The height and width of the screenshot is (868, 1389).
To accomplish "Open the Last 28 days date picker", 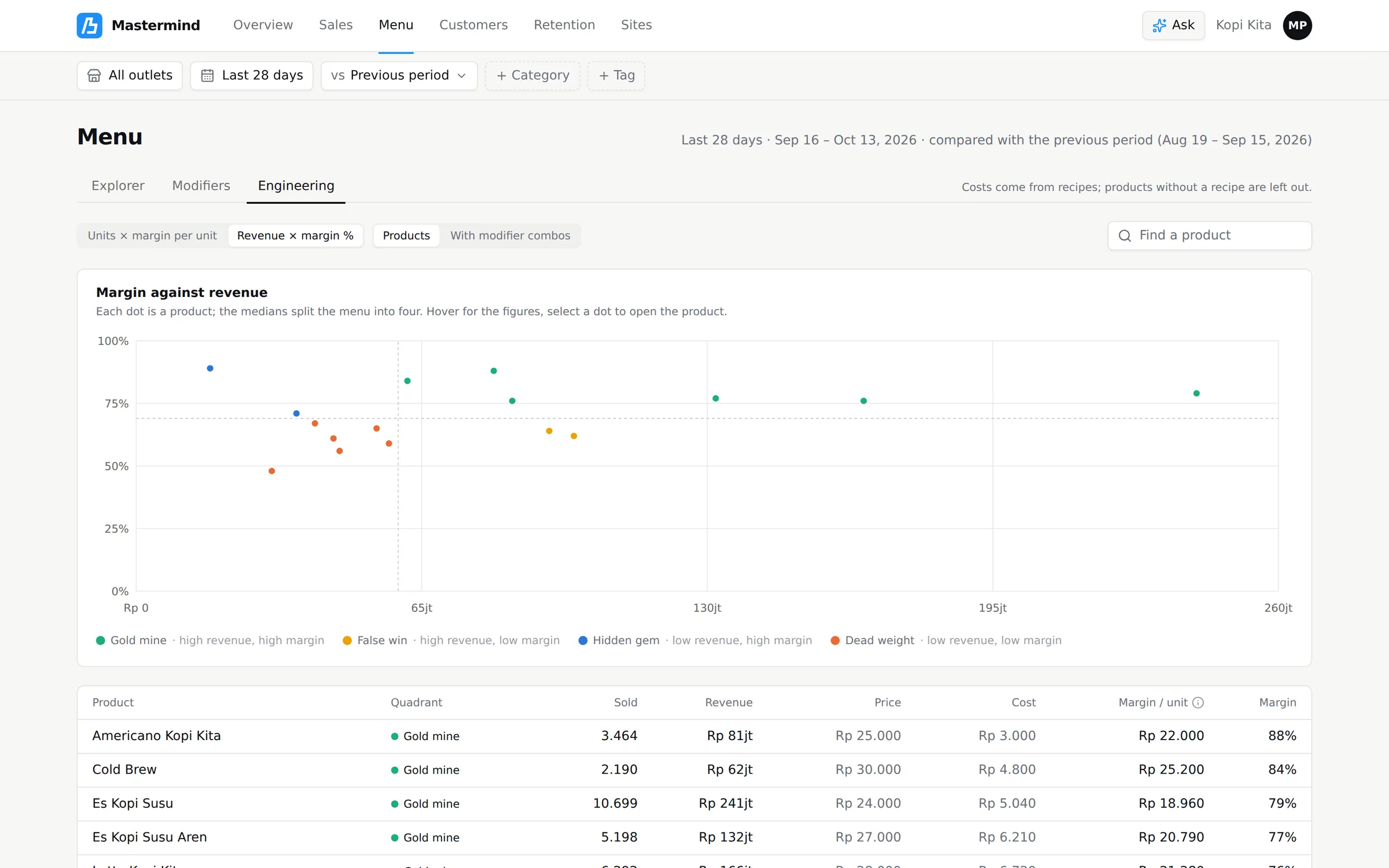I will point(252,75).
